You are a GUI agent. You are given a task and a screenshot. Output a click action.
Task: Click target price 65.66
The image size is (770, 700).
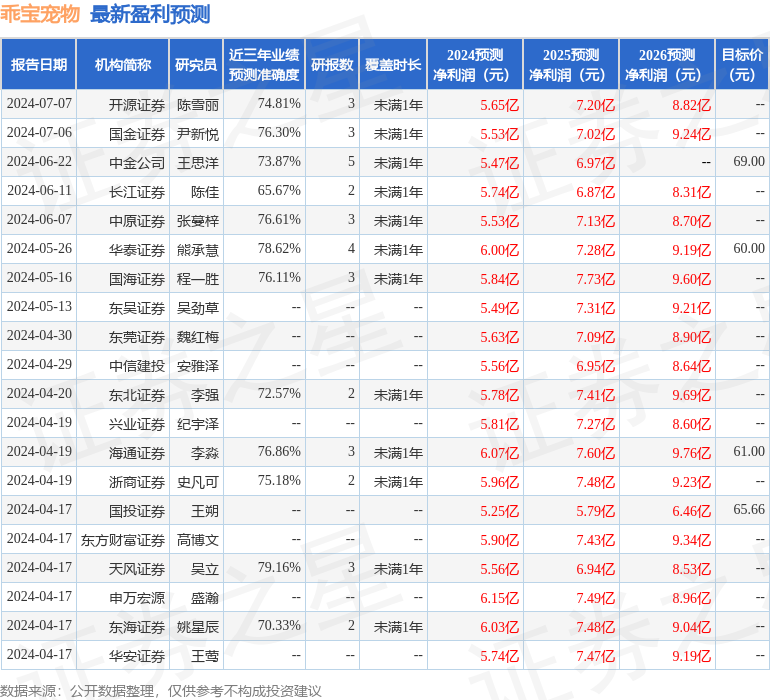(x=748, y=509)
